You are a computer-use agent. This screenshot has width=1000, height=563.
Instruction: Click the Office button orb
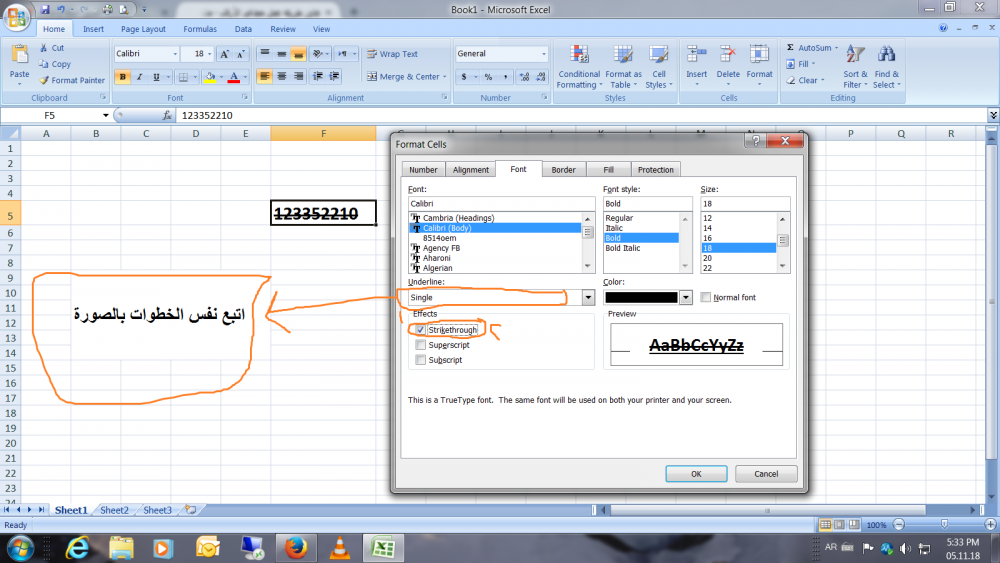coord(17,17)
